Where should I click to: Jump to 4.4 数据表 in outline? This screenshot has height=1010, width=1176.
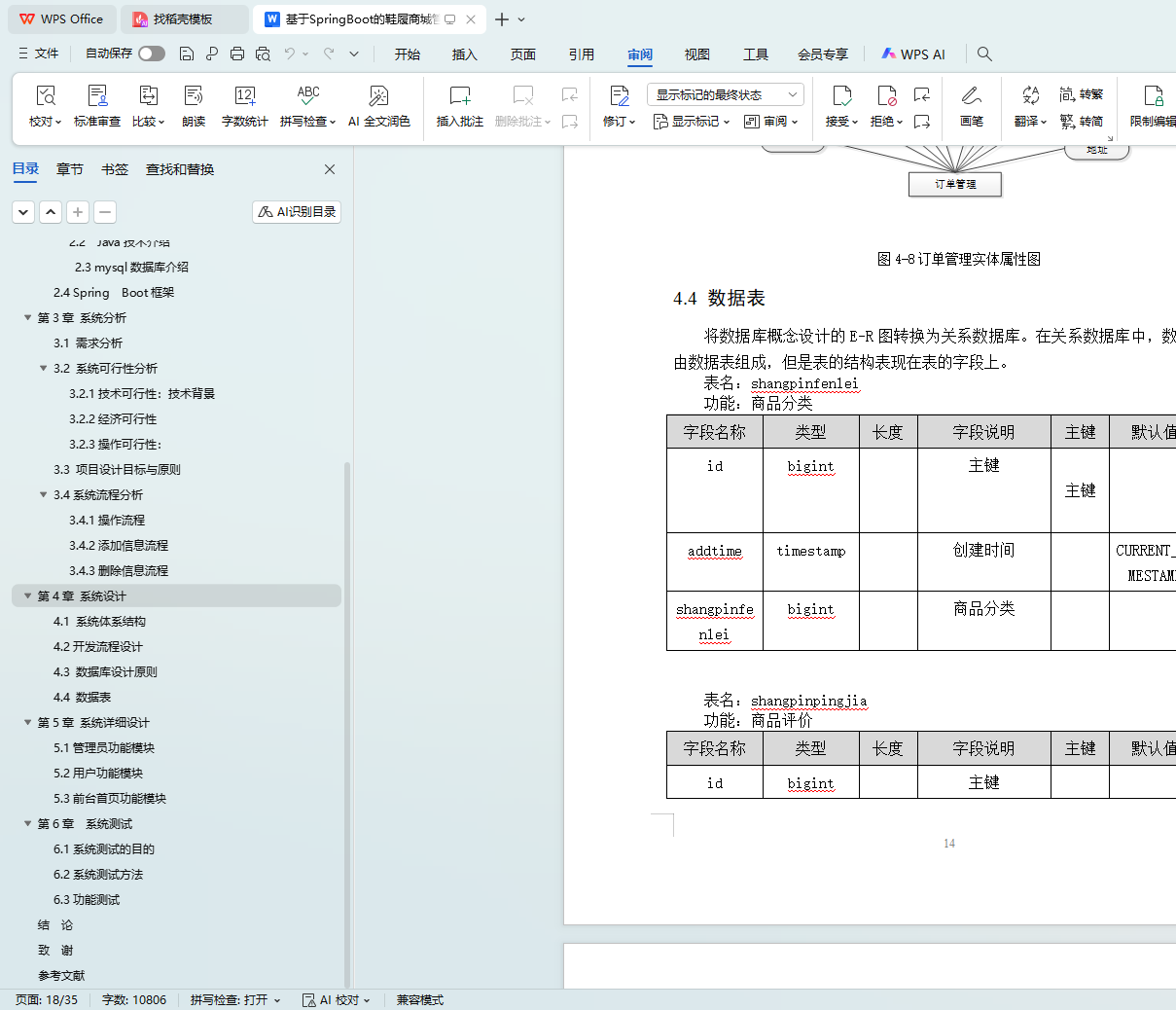pos(83,698)
